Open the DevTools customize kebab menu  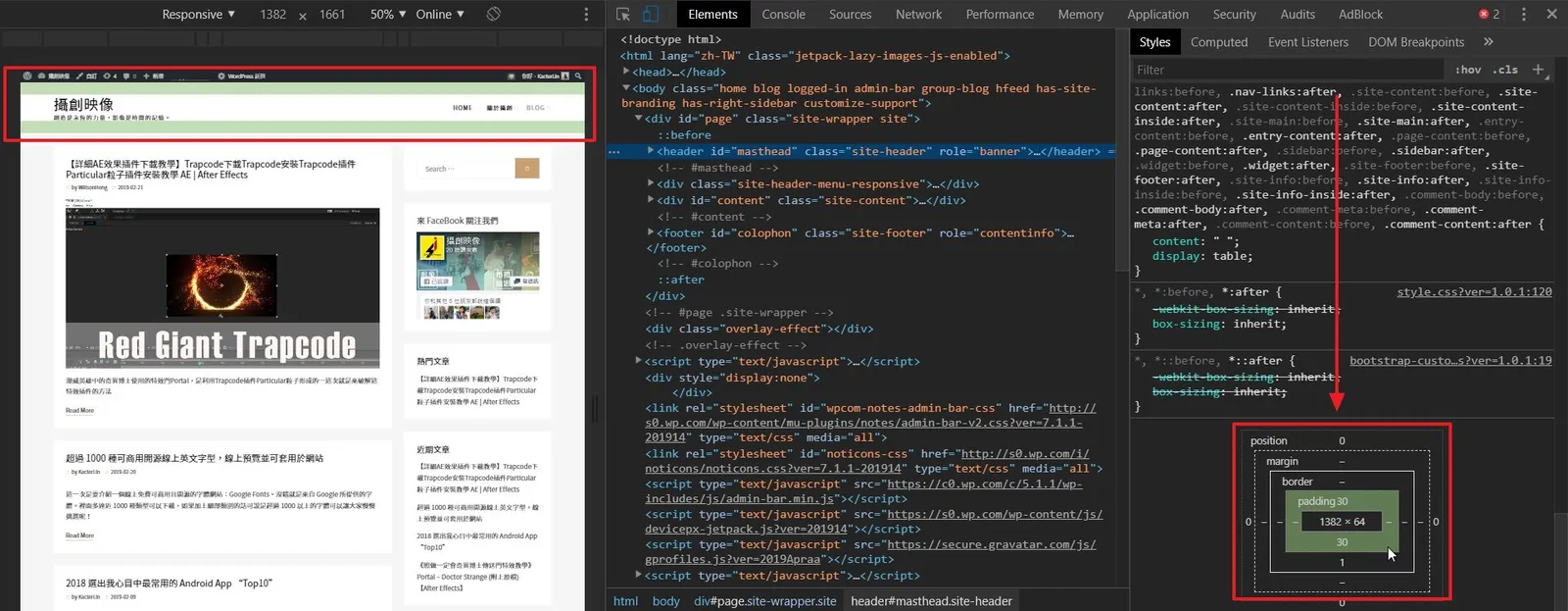[1523, 15]
